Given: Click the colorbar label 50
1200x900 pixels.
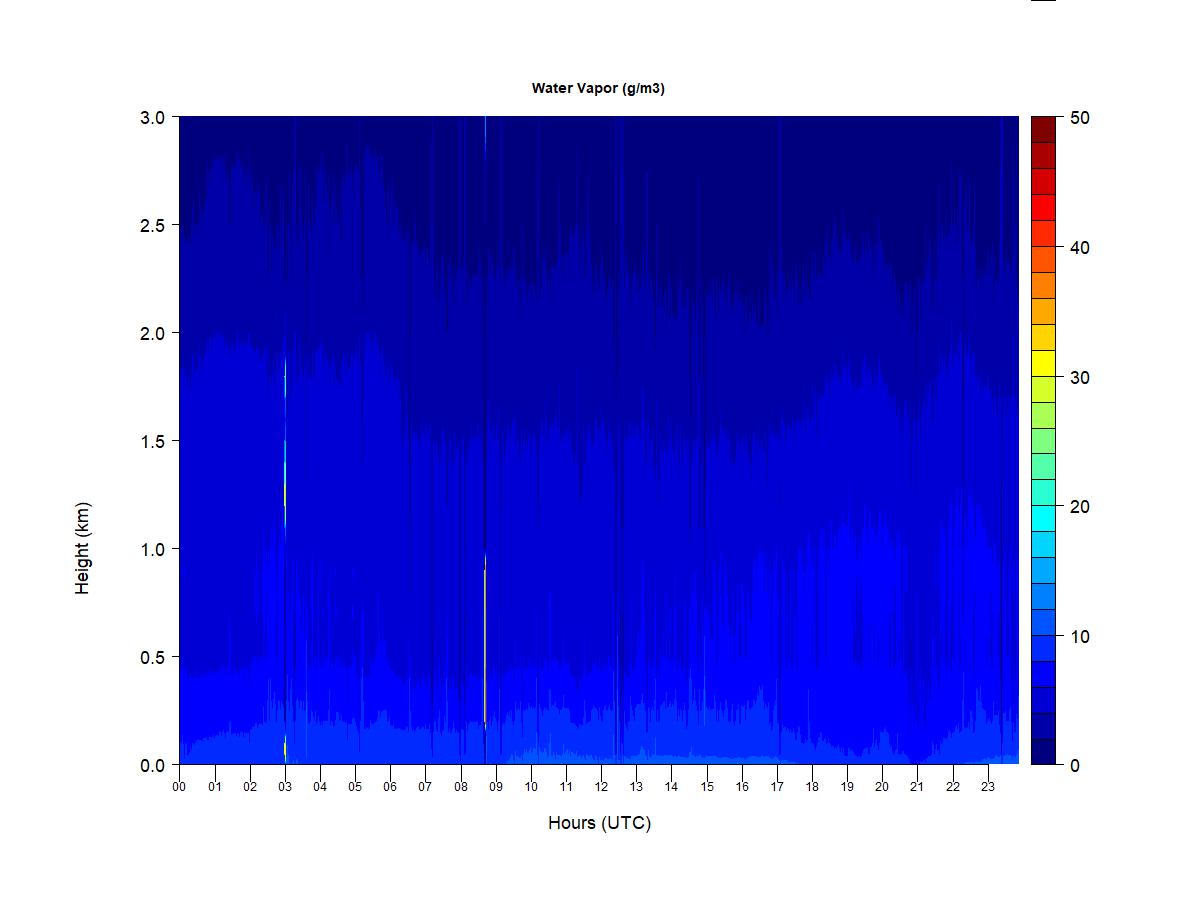Looking at the screenshot, I should click(1079, 118).
